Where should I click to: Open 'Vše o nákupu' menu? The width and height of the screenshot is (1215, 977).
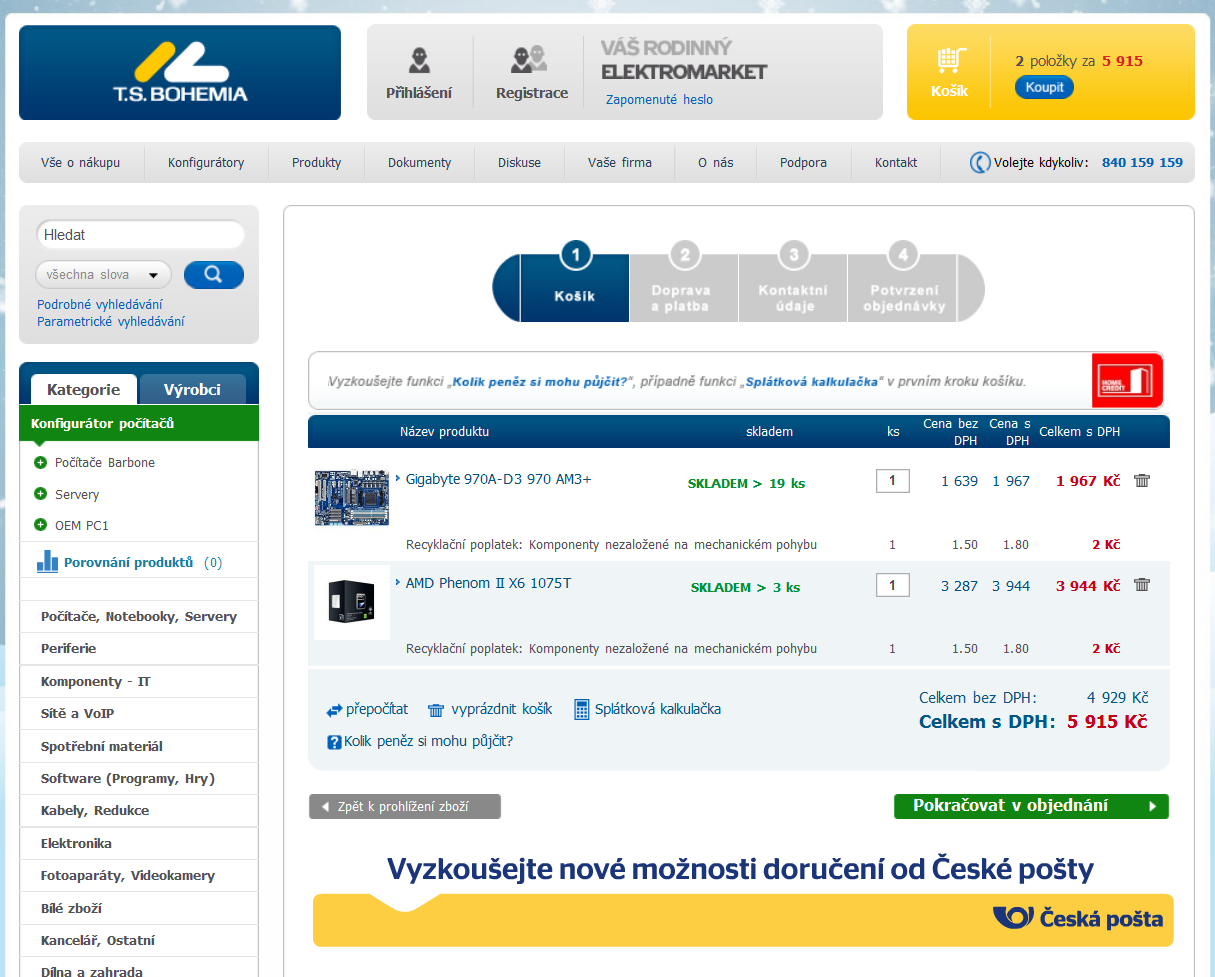point(81,162)
